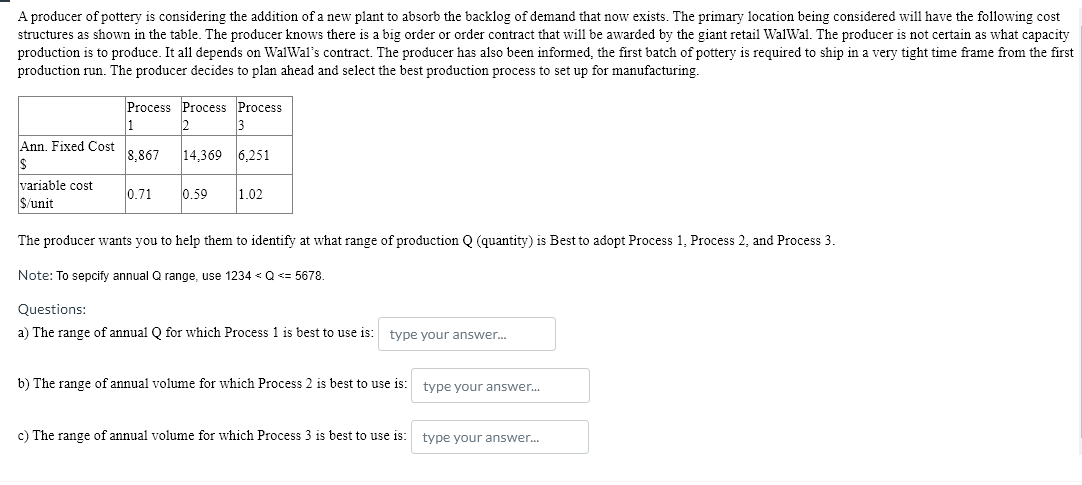This screenshot has width=1082, height=485.
Task: Click question a) text about Process 1
Action: [x=196, y=333]
